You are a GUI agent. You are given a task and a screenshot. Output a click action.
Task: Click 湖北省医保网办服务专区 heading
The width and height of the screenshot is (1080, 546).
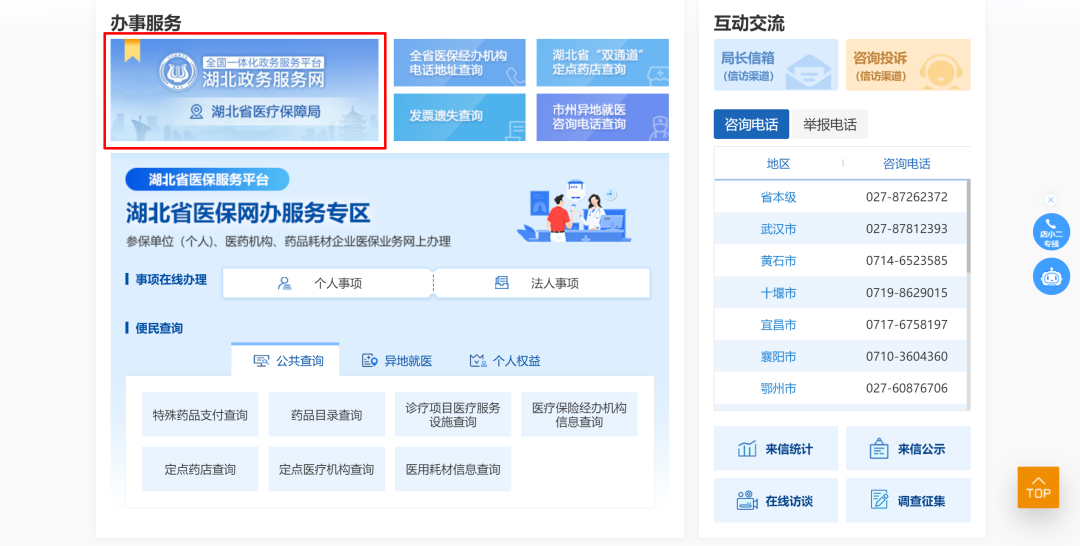click(x=248, y=213)
